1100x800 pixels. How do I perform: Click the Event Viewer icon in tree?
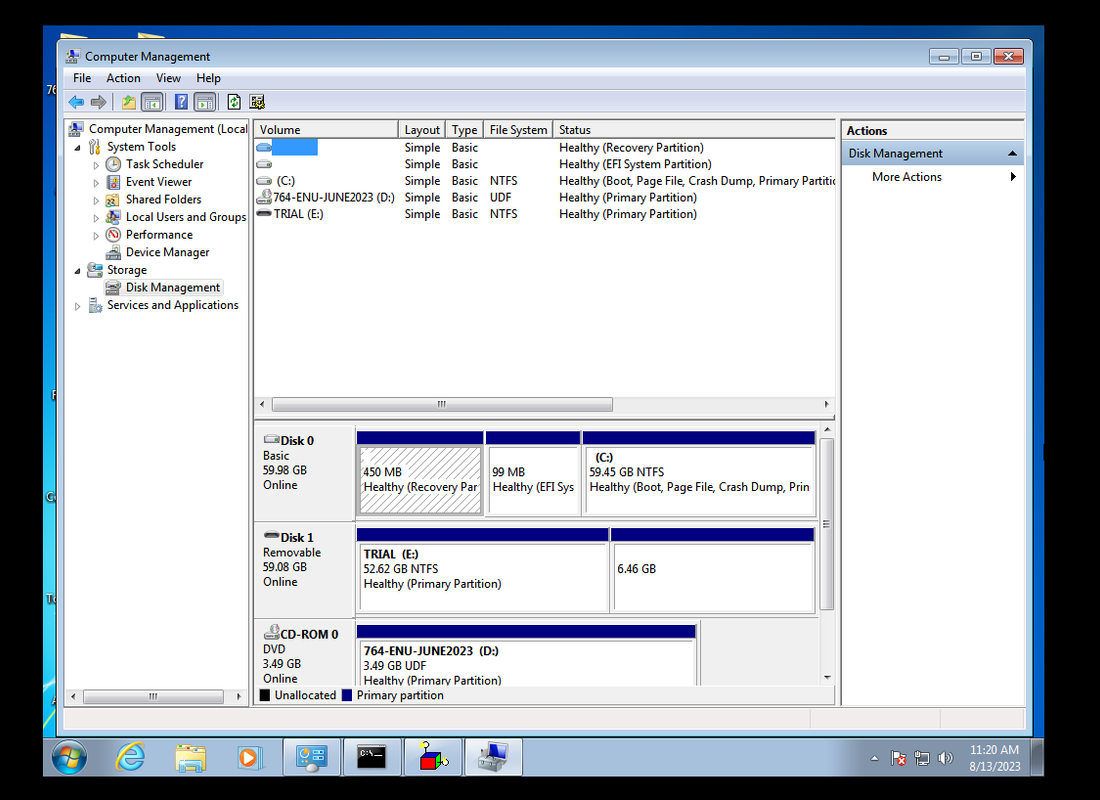click(x=113, y=182)
